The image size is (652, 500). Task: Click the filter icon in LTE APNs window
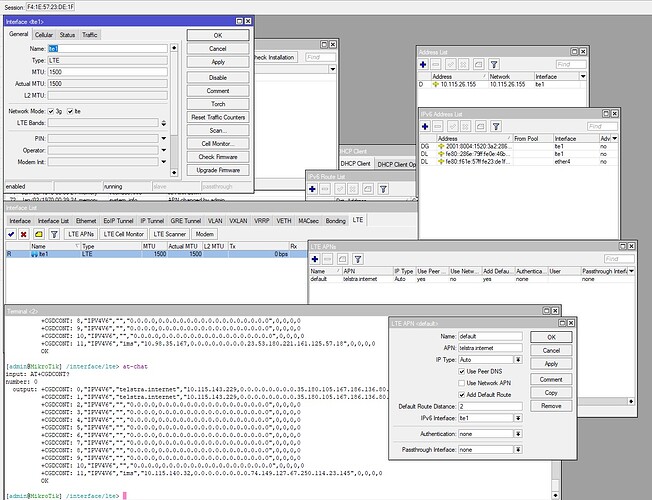tap(358, 259)
